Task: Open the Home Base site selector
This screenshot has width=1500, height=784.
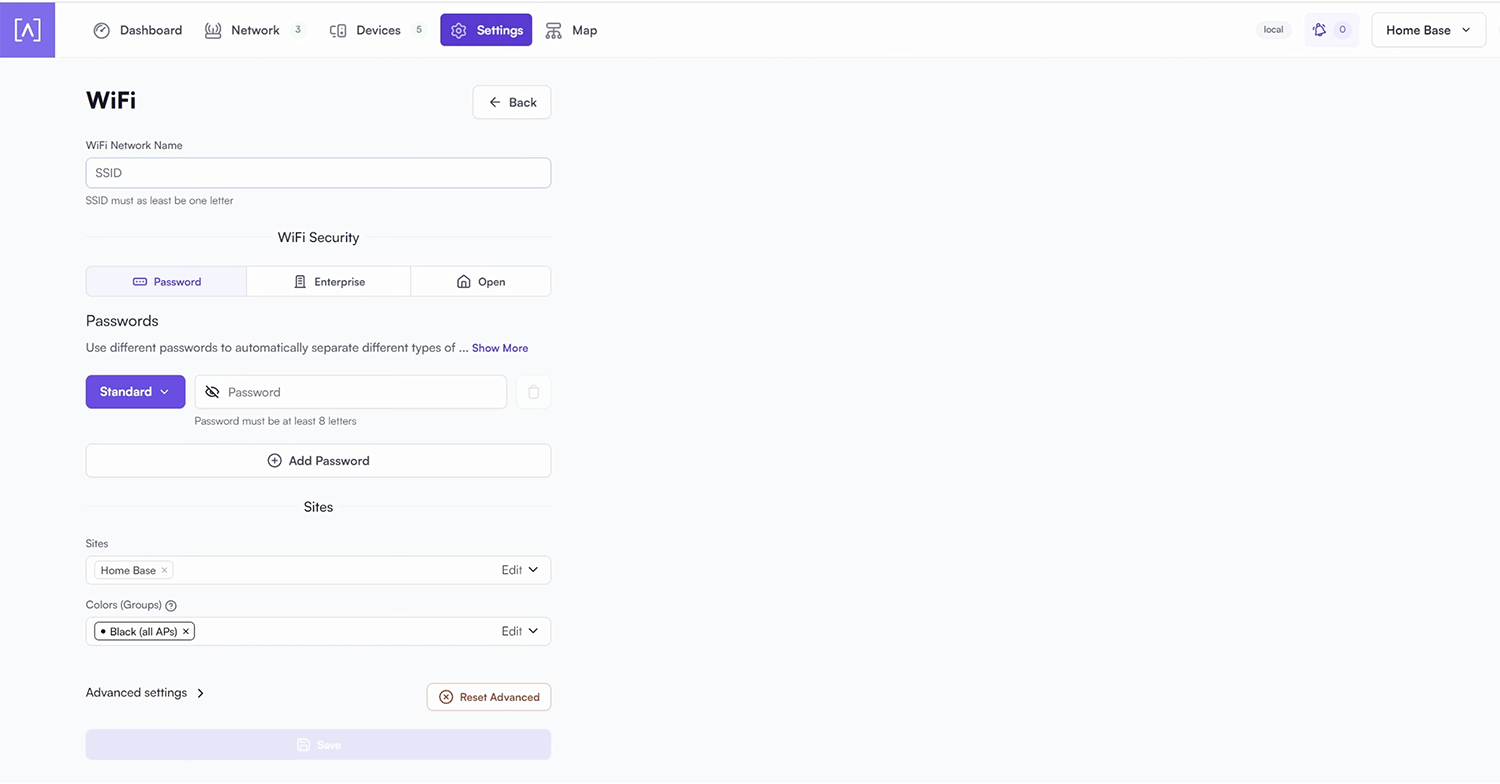Action: (x=1427, y=30)
